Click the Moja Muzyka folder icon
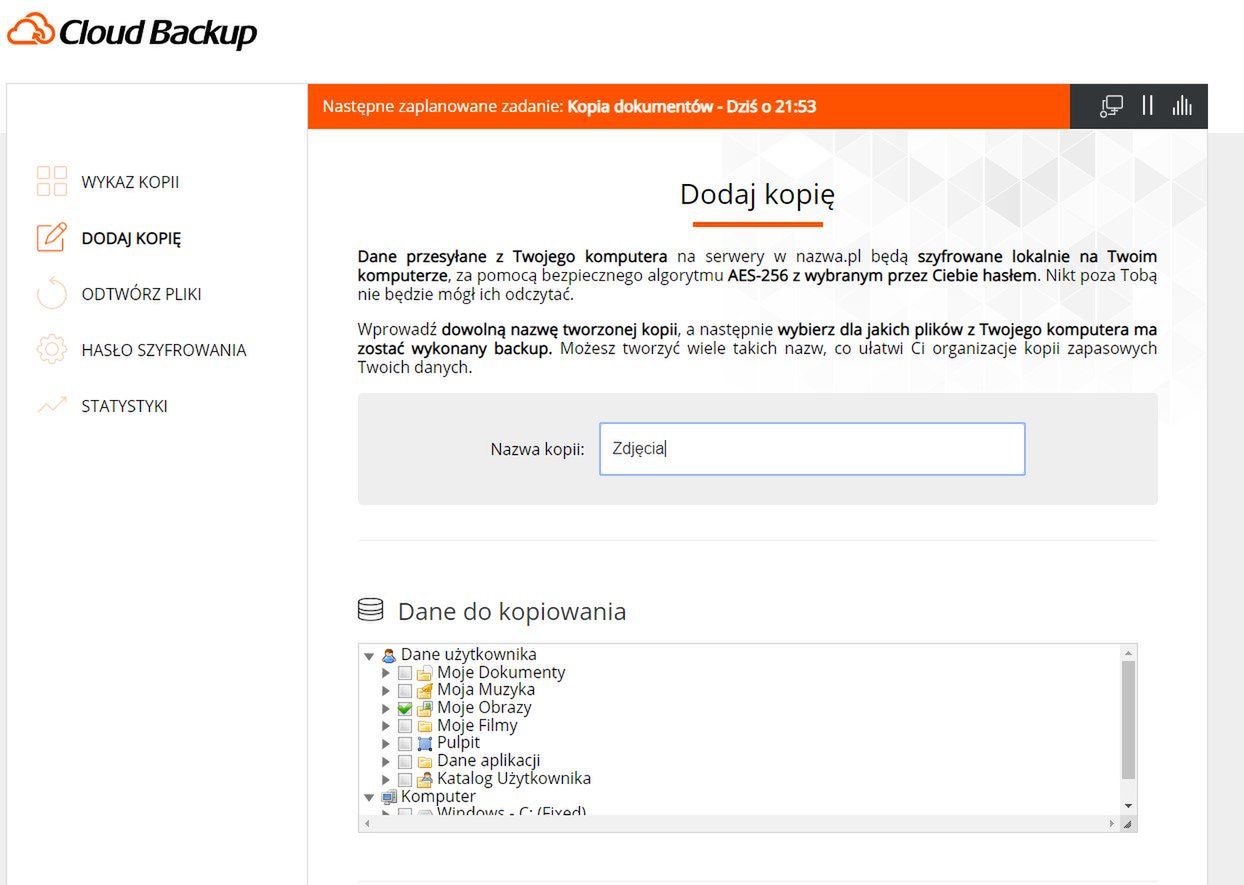The height and width of the screenshot is (885, 1244). pos(424,690)
